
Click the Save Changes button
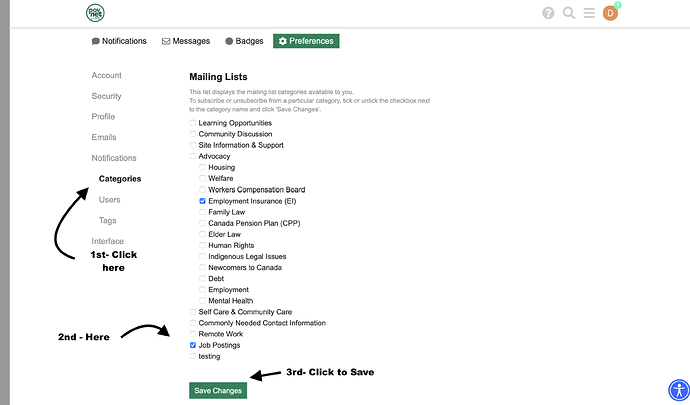pos(218,390)
